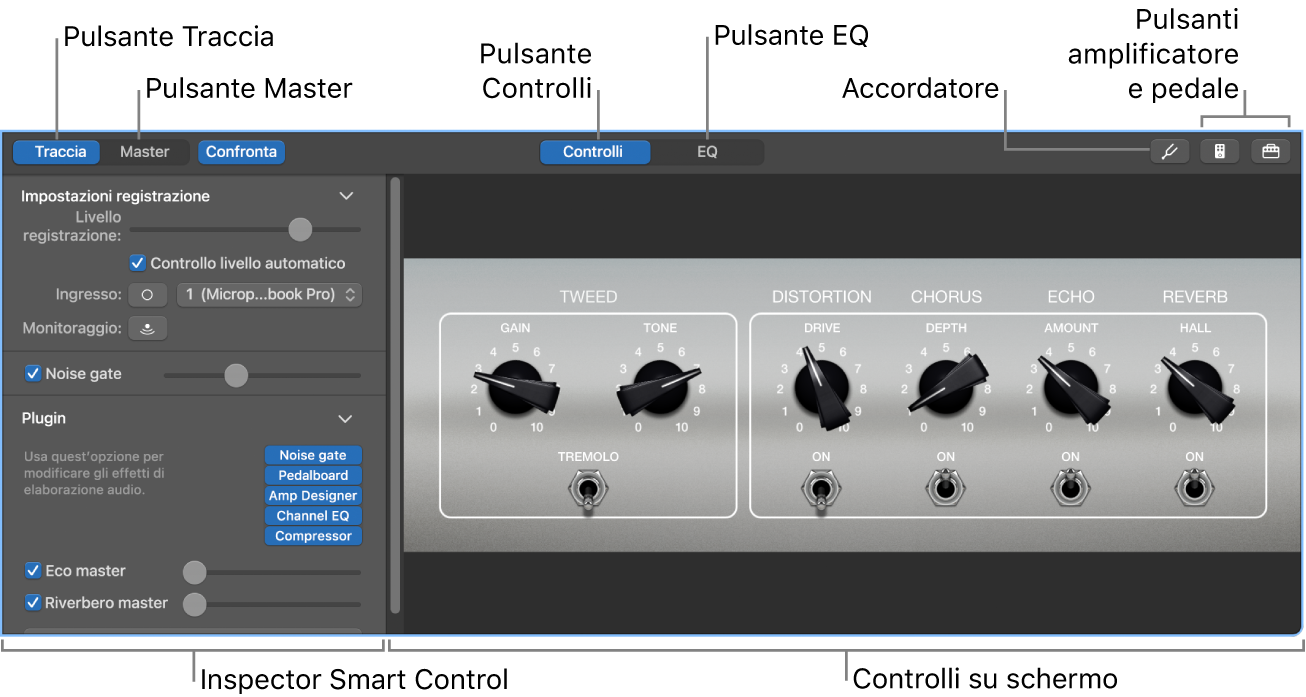Image resolution: width=1306 pixels, height=697 pixels.
Task: Toggle the Monitoraggio monitoring icon button
Action: (x=149, y=328)
